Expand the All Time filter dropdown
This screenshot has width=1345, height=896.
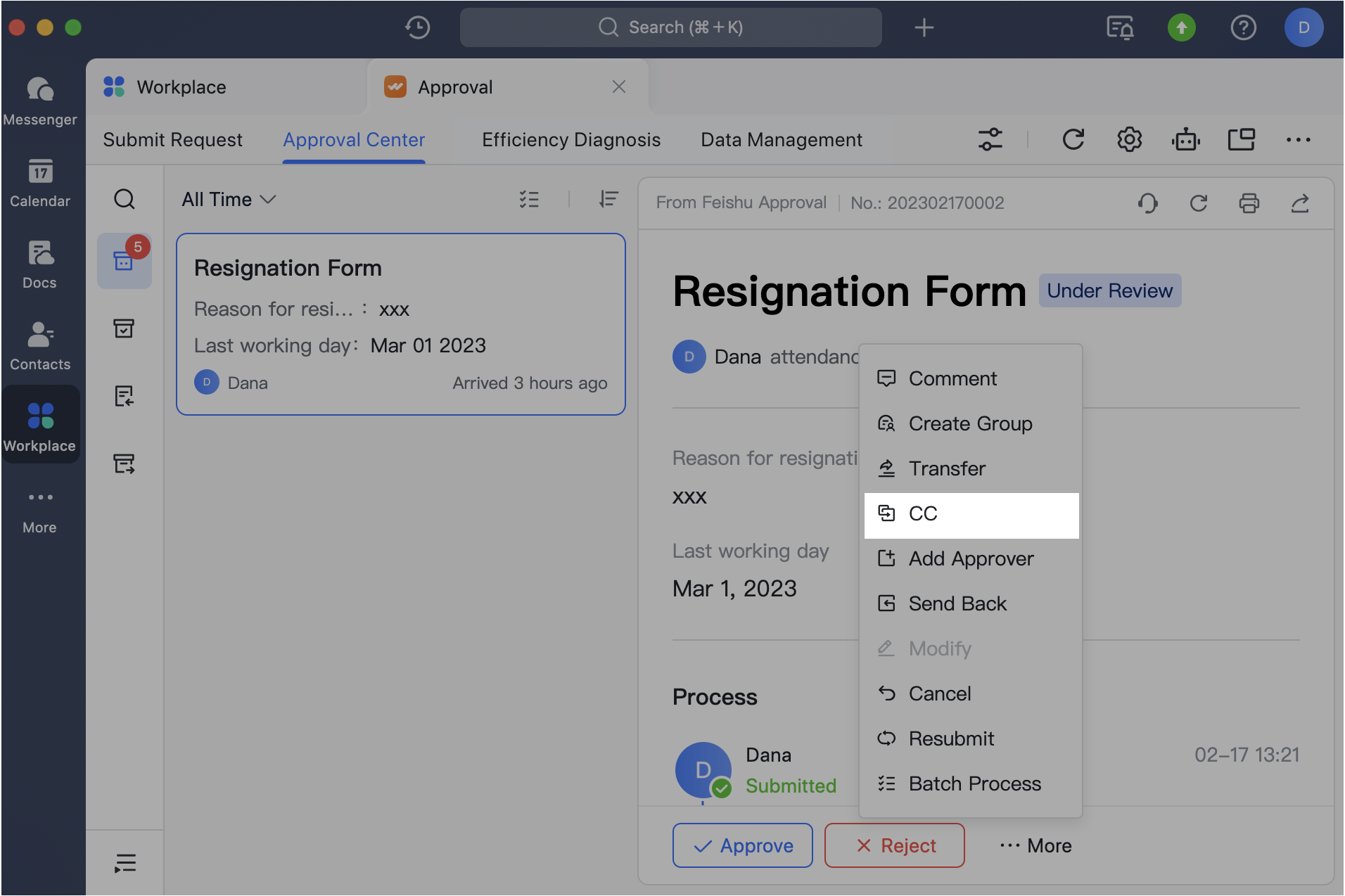point(229,200)
